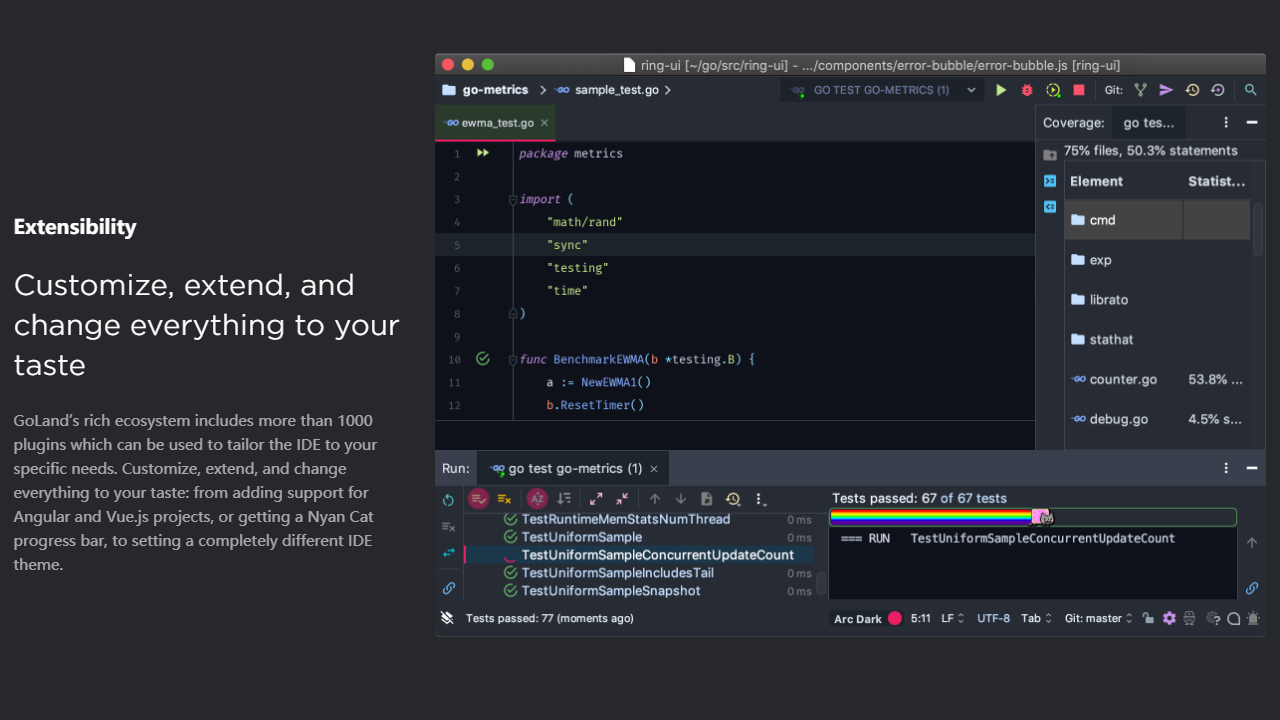The width and height of the screenshot is (1280, 720).
Task: Stop the running process
Action: point(1079,90)
